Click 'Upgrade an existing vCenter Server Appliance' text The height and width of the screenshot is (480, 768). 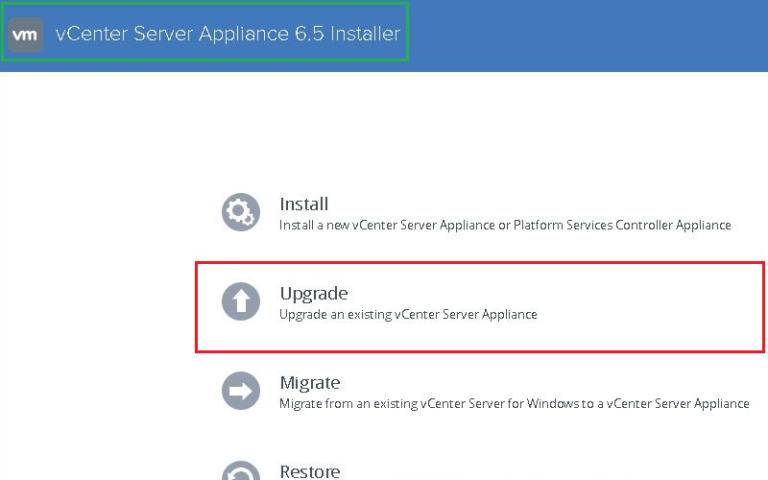point(408,314)
